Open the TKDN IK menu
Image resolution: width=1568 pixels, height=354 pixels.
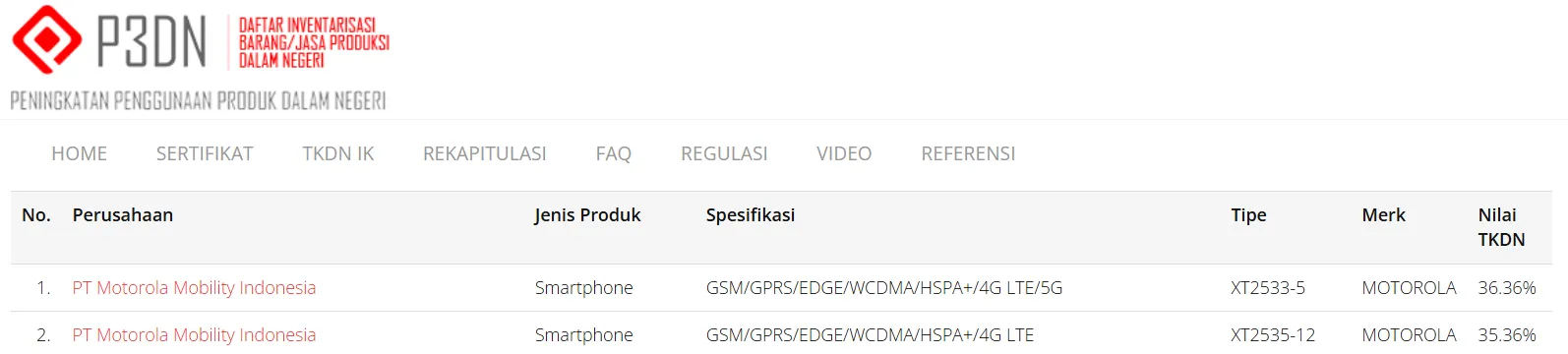coord(338,153)
